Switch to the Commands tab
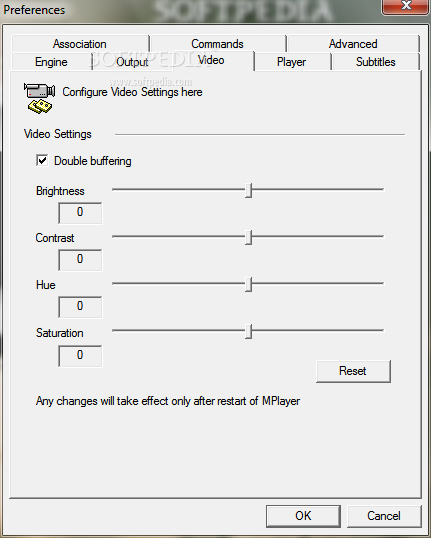Image resolution: width=431 pixels, height=538 pixels. coord(218,44)
